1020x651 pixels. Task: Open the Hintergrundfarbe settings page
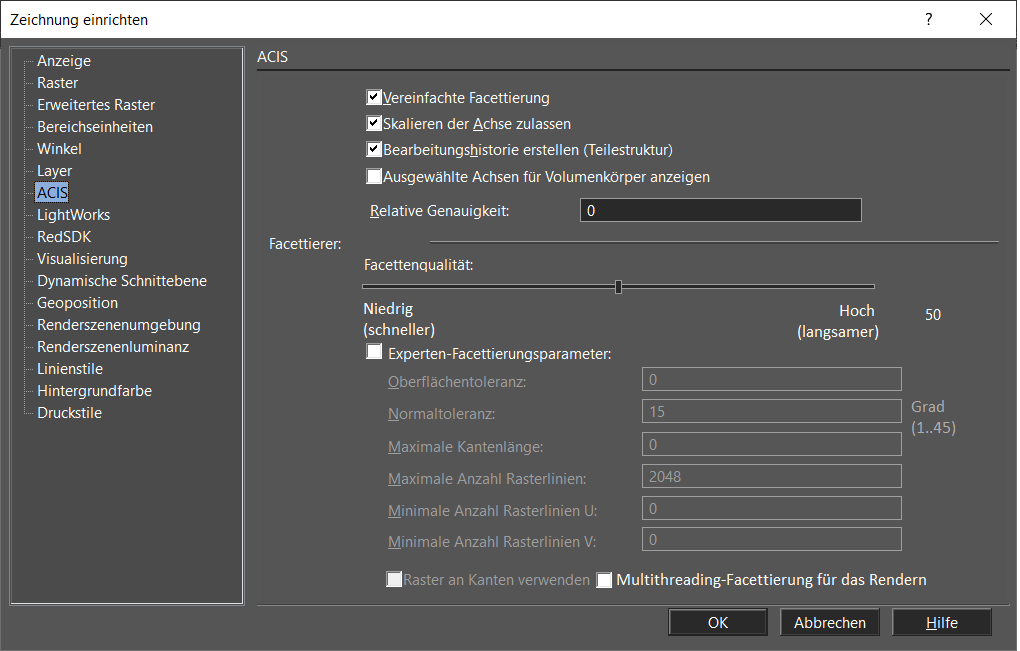[x=94, y=391]
